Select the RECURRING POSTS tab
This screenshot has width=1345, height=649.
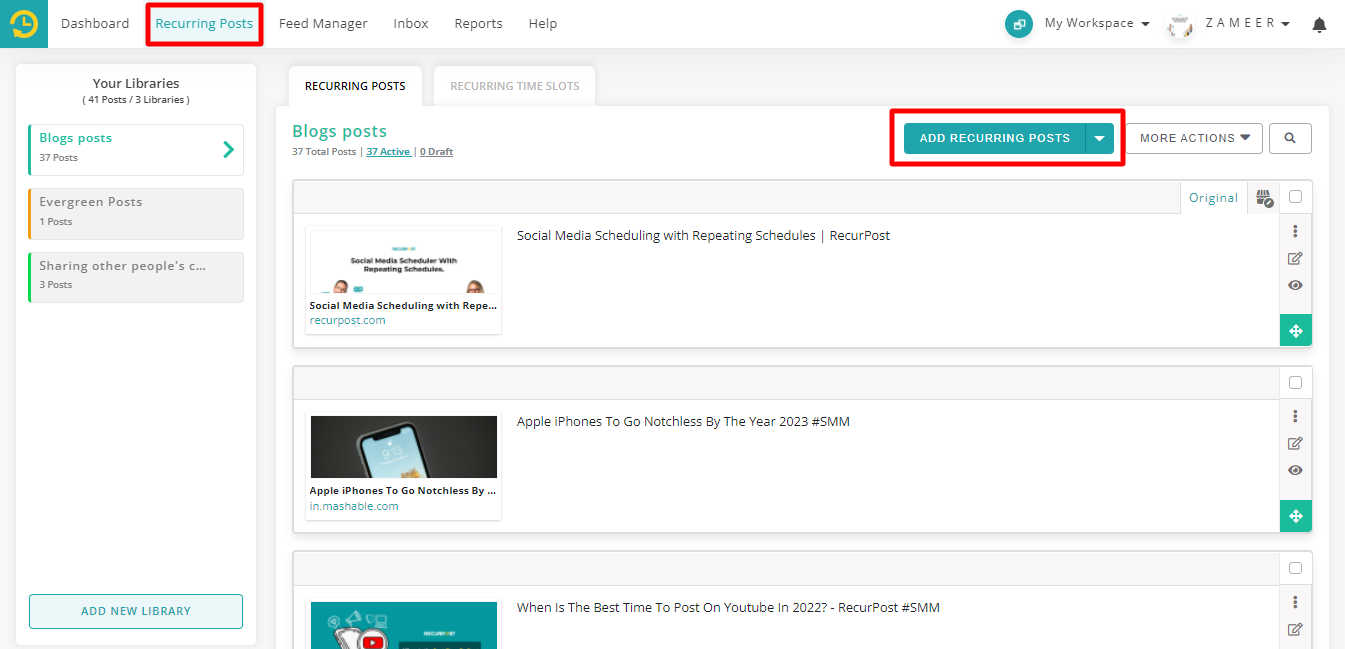pos(355,86)
